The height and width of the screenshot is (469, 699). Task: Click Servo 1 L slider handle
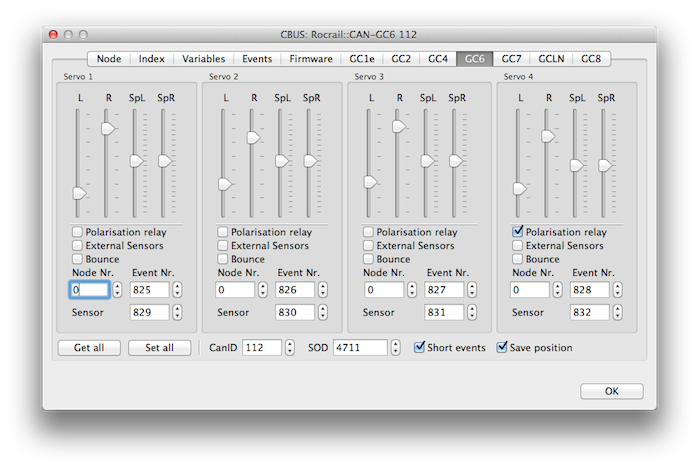point(78,190)
